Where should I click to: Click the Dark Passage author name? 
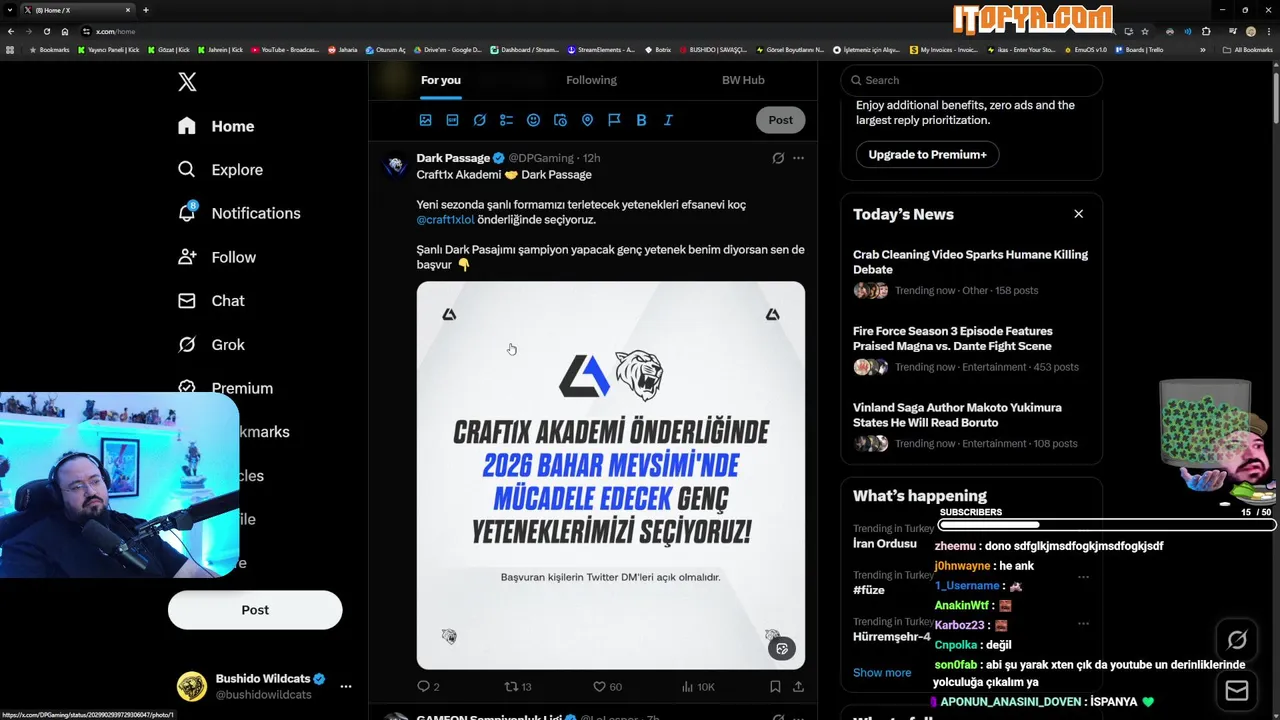click(x=453, y=158)
